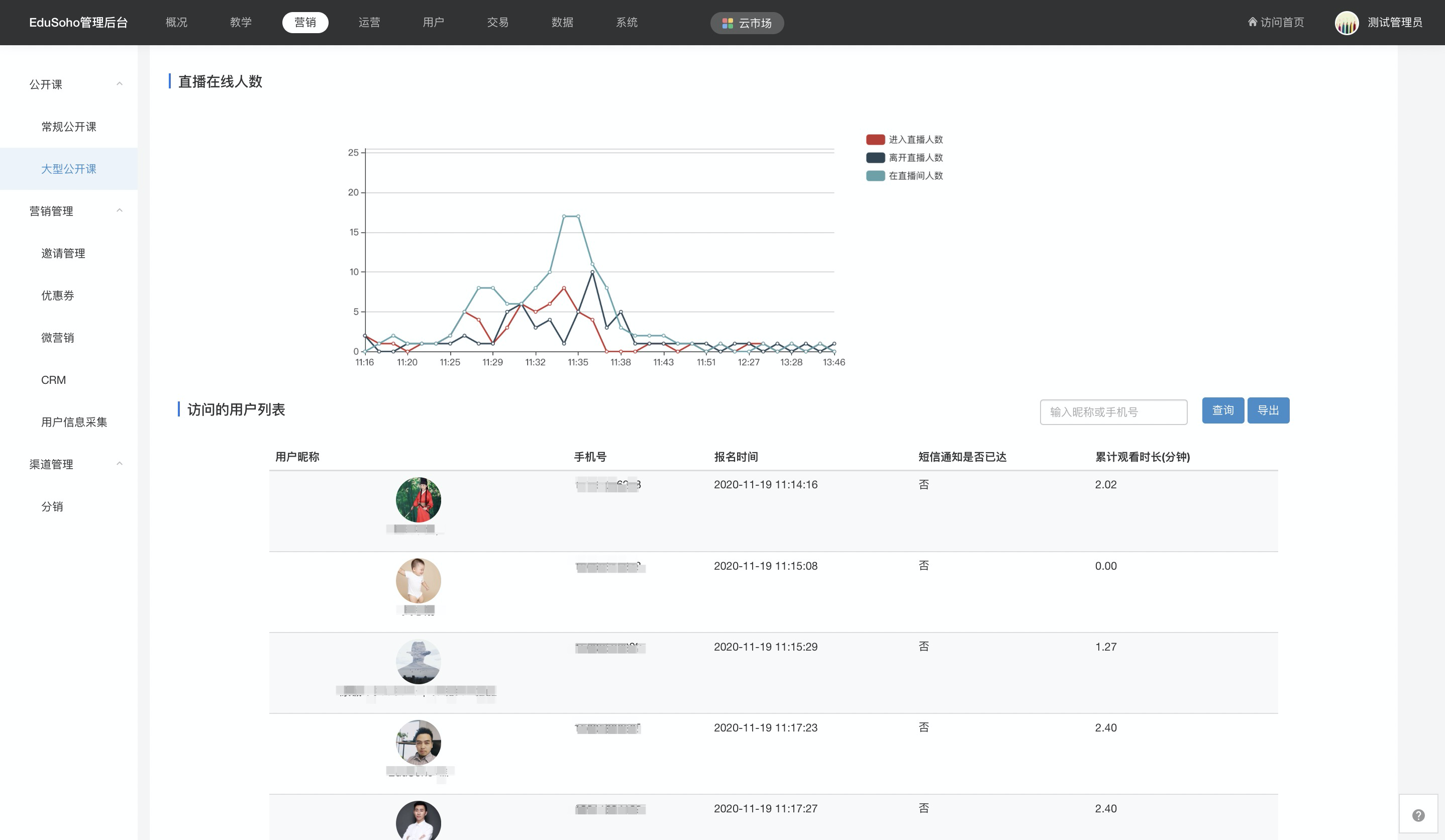Image resolution: width=1445 pixels, height=840 pixels.
Task: Select 大型公开课 in the sidebar
Action: click(69, 169)
